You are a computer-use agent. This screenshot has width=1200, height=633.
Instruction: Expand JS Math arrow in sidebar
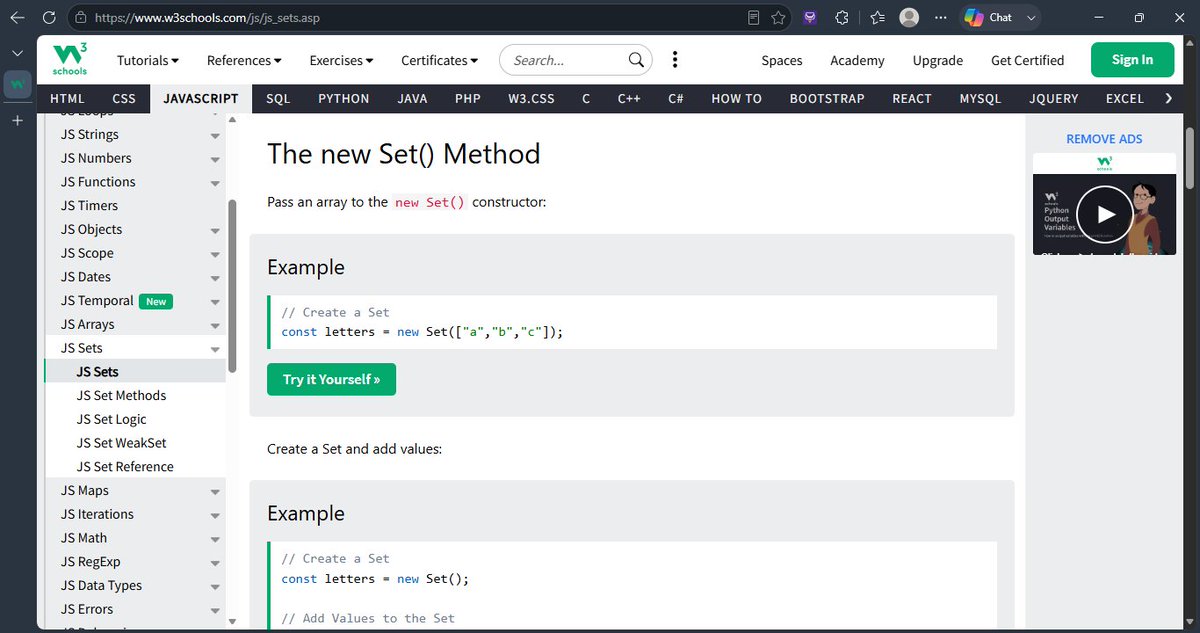coord(215,539)
